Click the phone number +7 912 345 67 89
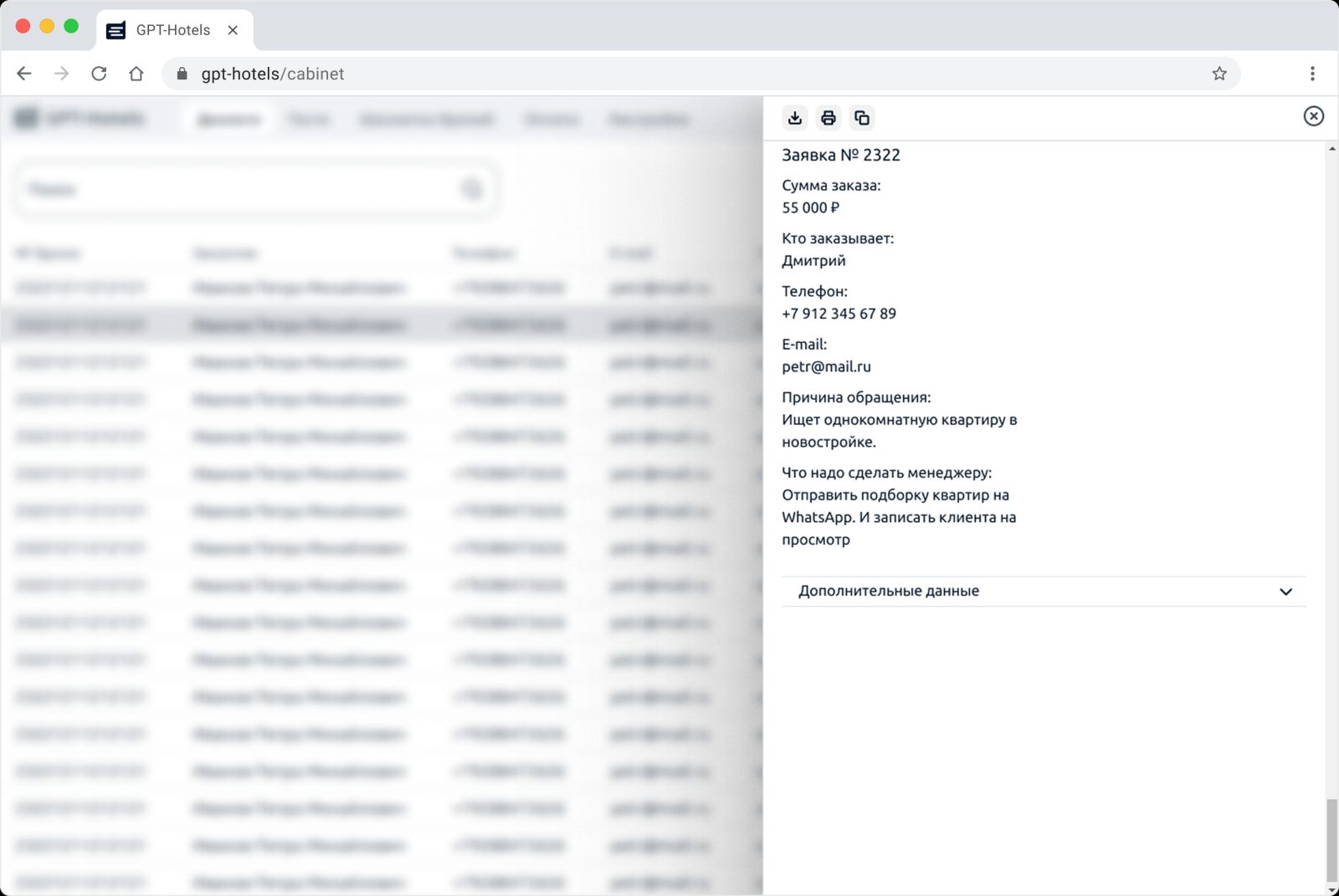The height and width of the screenshot is (896, 1339). [x=839, y=314]
